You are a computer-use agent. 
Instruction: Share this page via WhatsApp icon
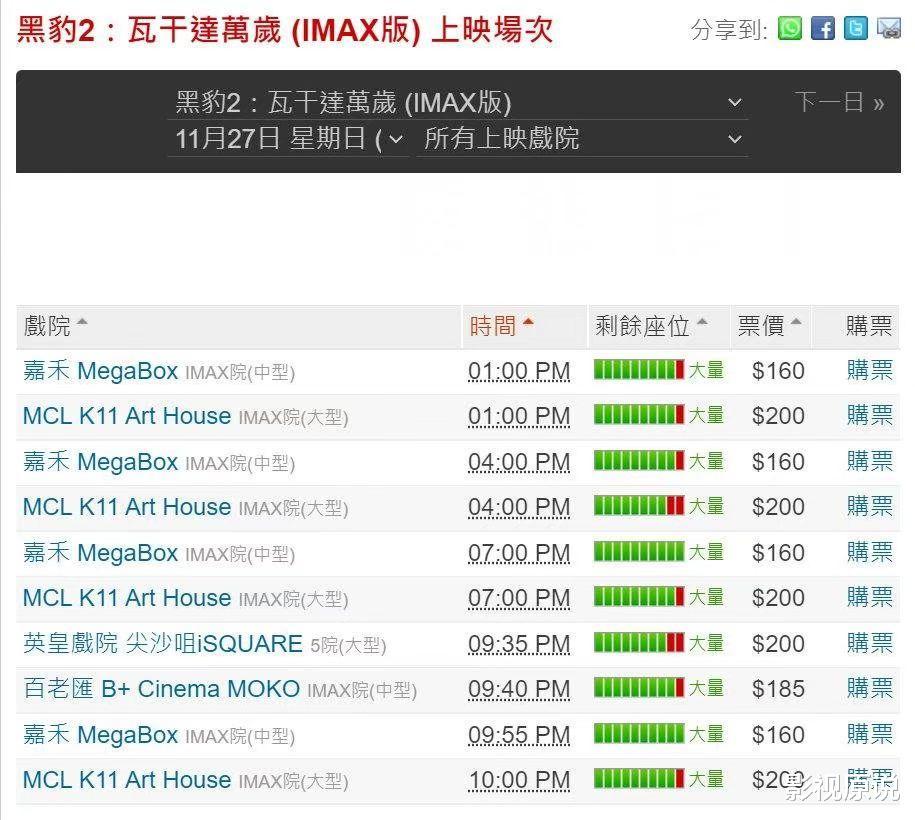point(790,28)
